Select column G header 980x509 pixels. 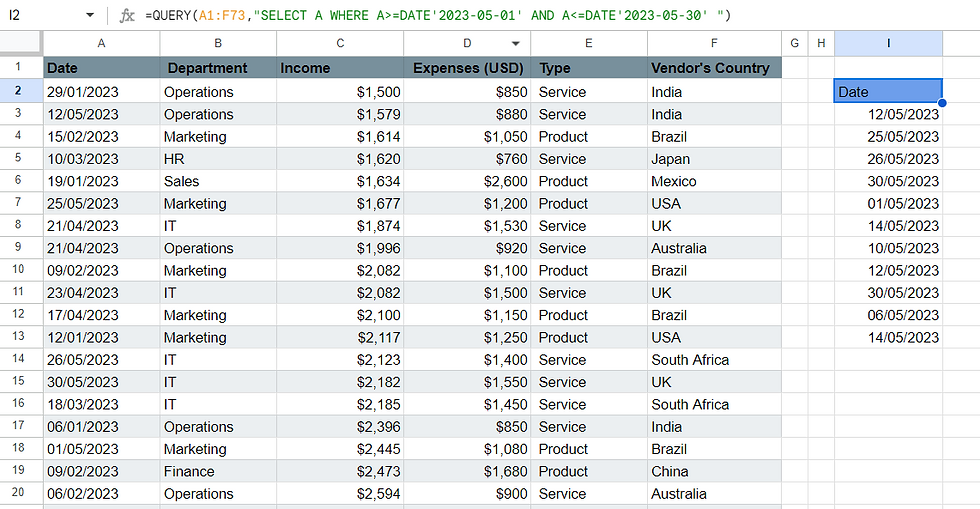coord(794,43)
